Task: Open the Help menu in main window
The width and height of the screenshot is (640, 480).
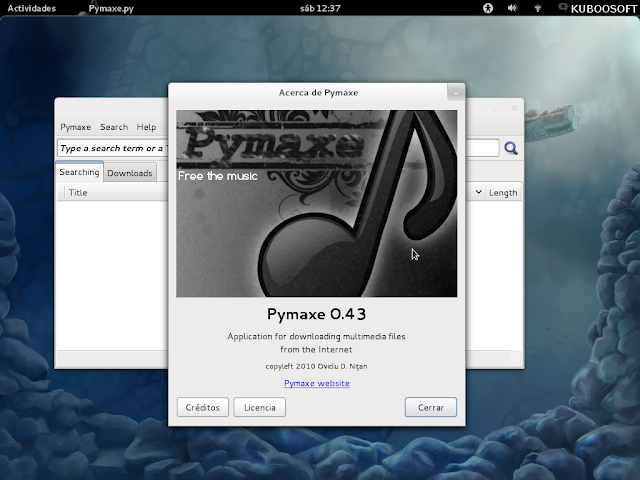Action: click(x=146, y=127)
